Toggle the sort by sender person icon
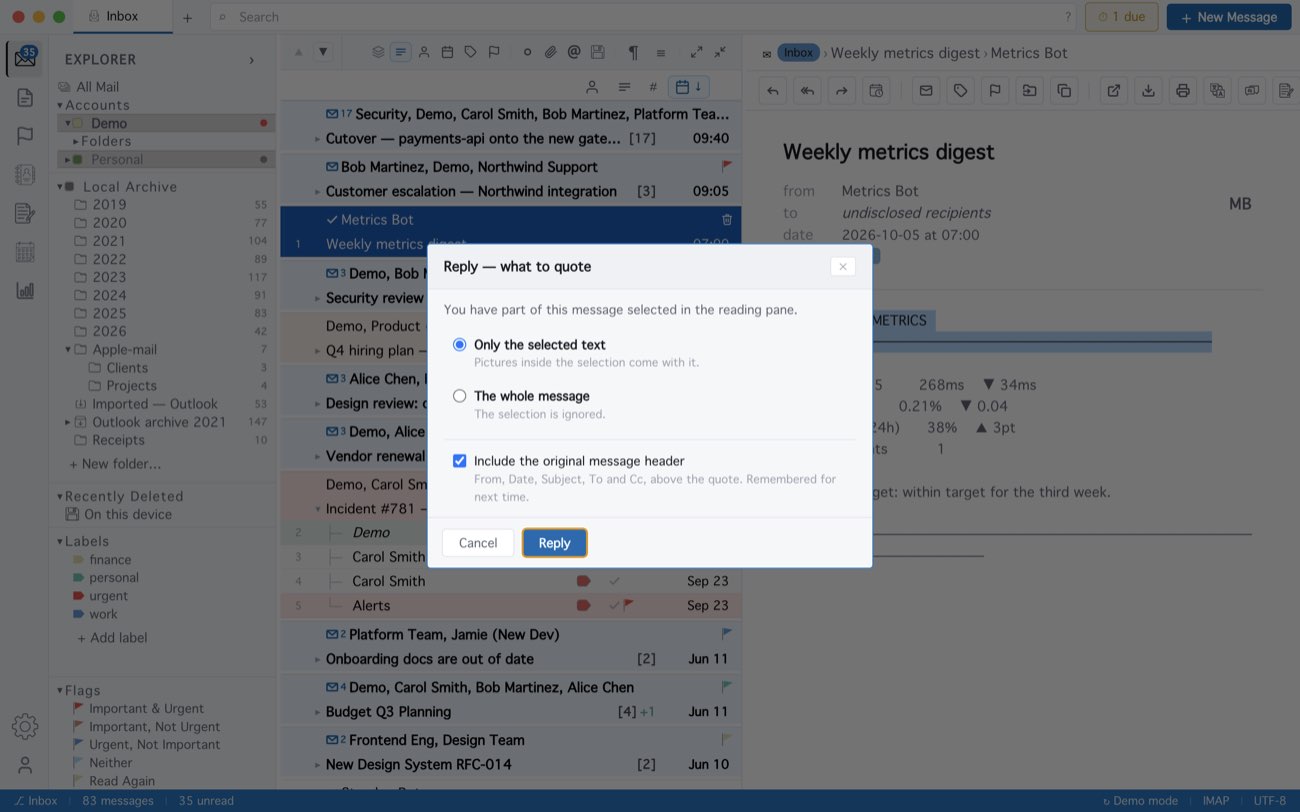 tap(592, 87)
